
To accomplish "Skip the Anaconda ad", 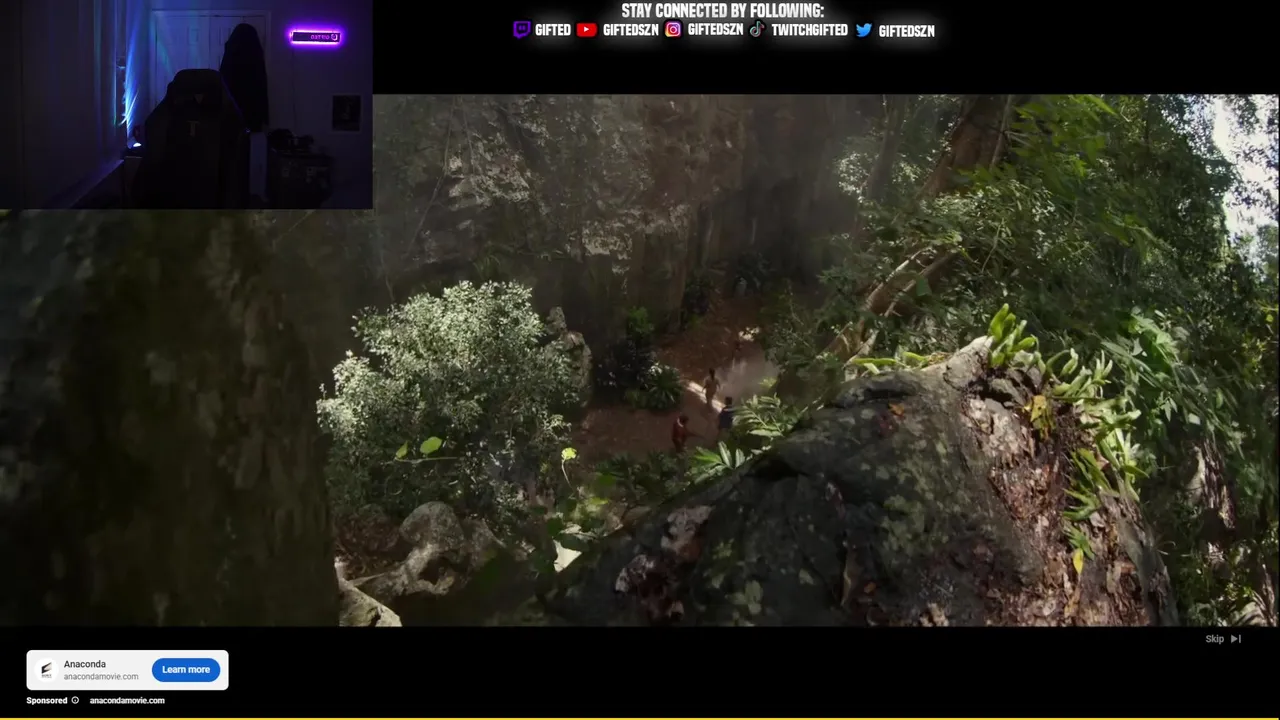I will tap(1223, 639).
